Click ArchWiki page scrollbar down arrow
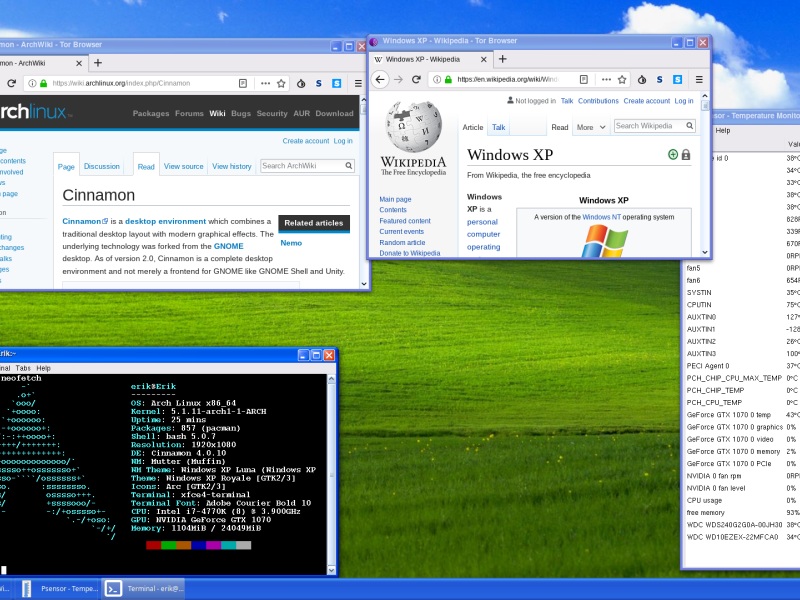 click(364, 284)
